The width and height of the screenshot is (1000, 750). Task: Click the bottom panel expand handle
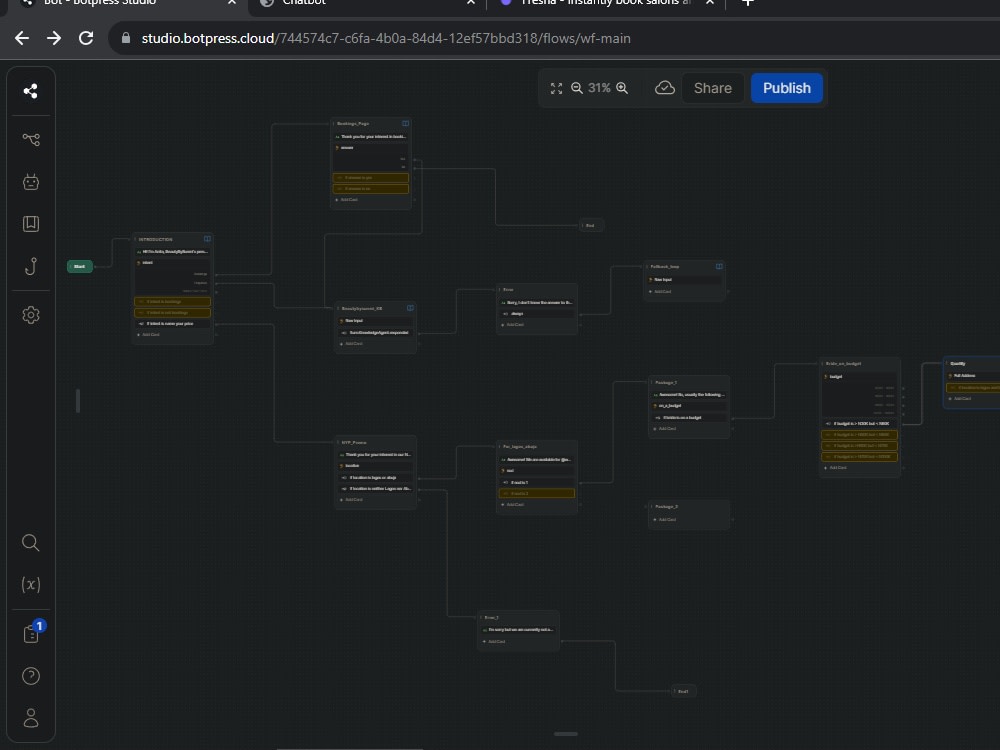click(566, 734)
